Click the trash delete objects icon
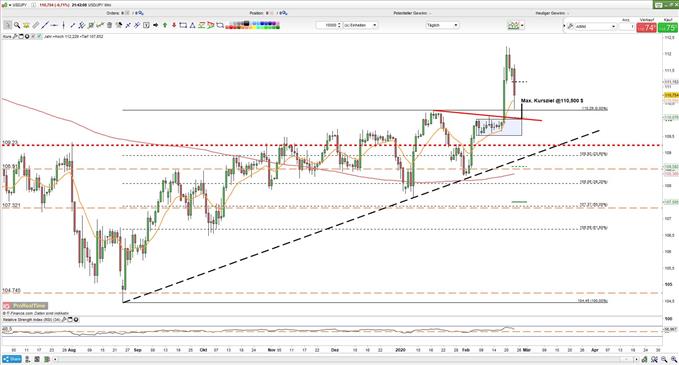The image size is (679, 365). [109, 25]
